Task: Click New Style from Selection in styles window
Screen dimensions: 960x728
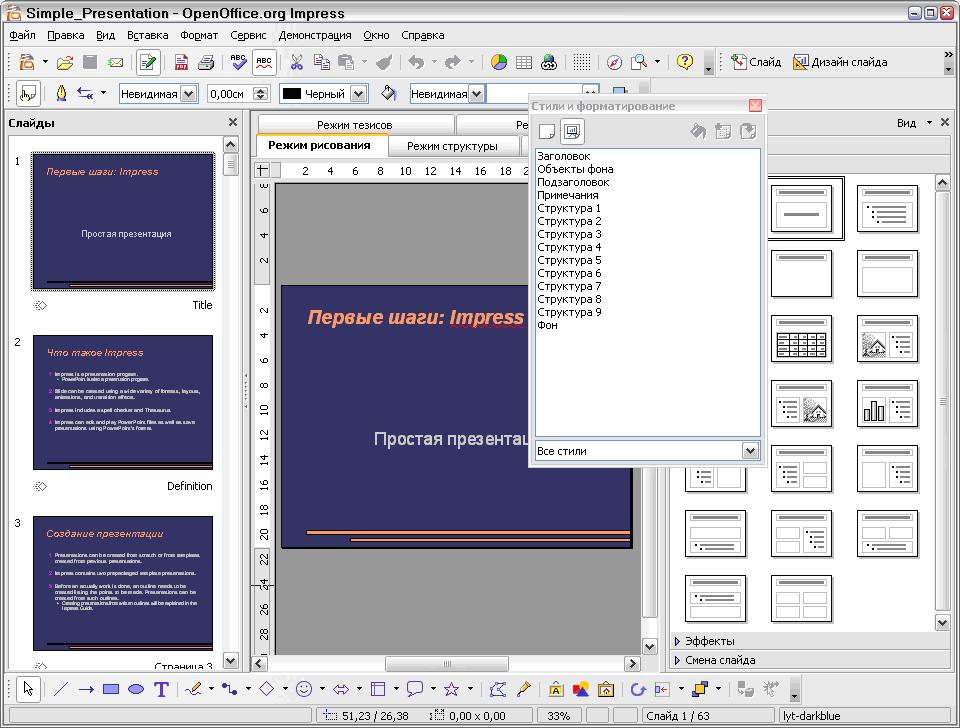Action: [x=723, y=131]
